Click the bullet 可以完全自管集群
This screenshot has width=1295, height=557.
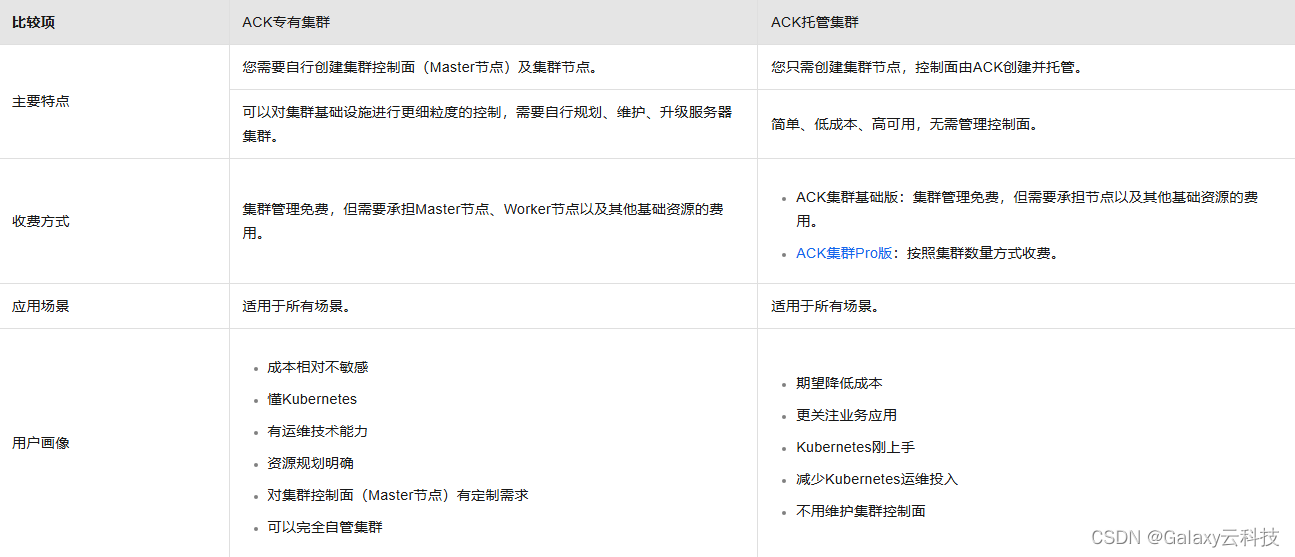coord(325,528)
